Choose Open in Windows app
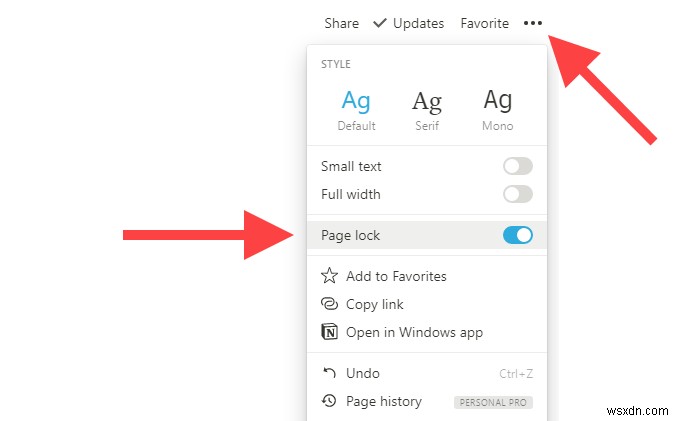This screenshot has height=421, width=680. [x=414, y=332]
